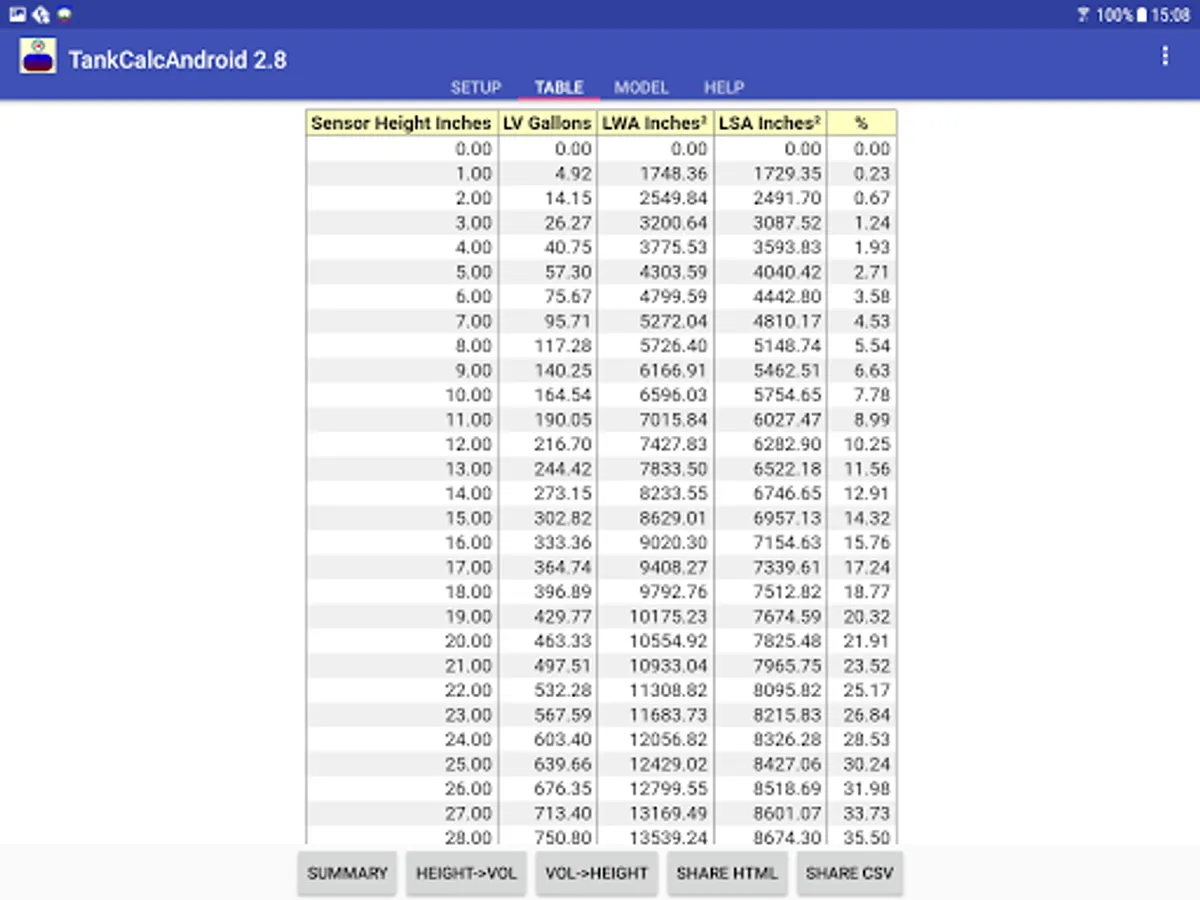1200x900 pixels.
Task: Select the LSA value 6746.65
Action: pos(788,493)
